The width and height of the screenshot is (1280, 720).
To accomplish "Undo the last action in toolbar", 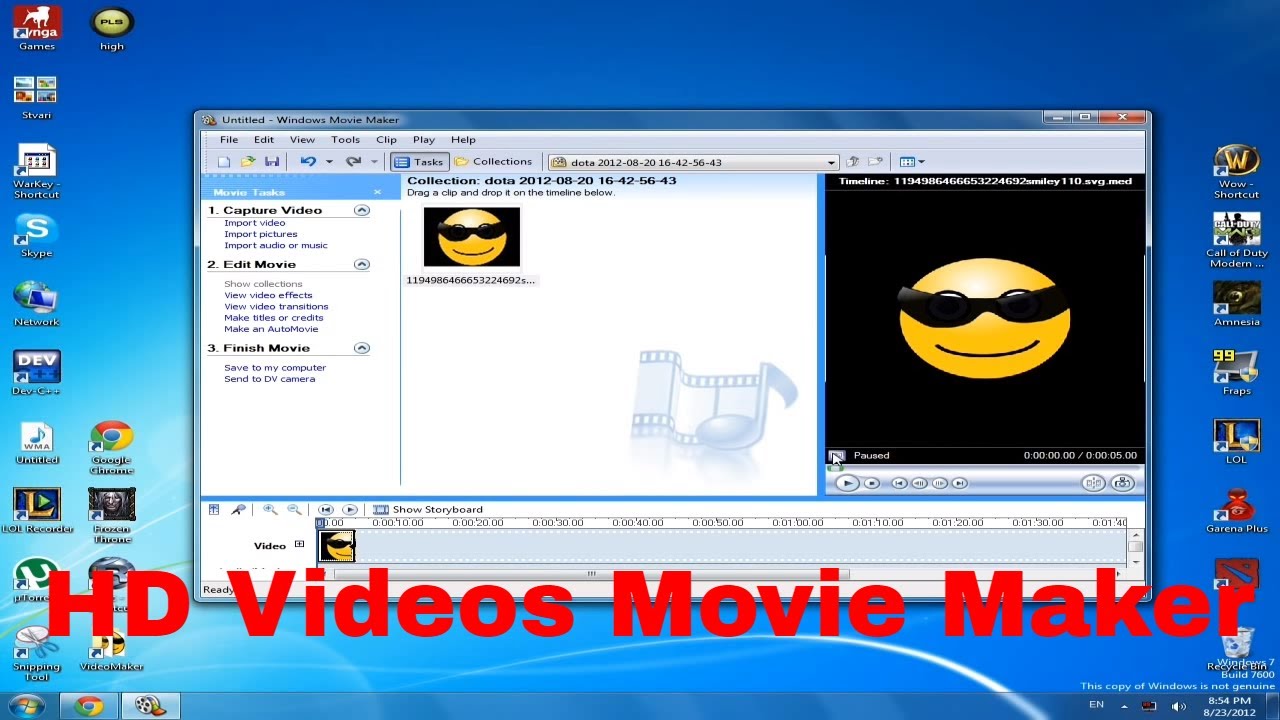I will [308, 162].
